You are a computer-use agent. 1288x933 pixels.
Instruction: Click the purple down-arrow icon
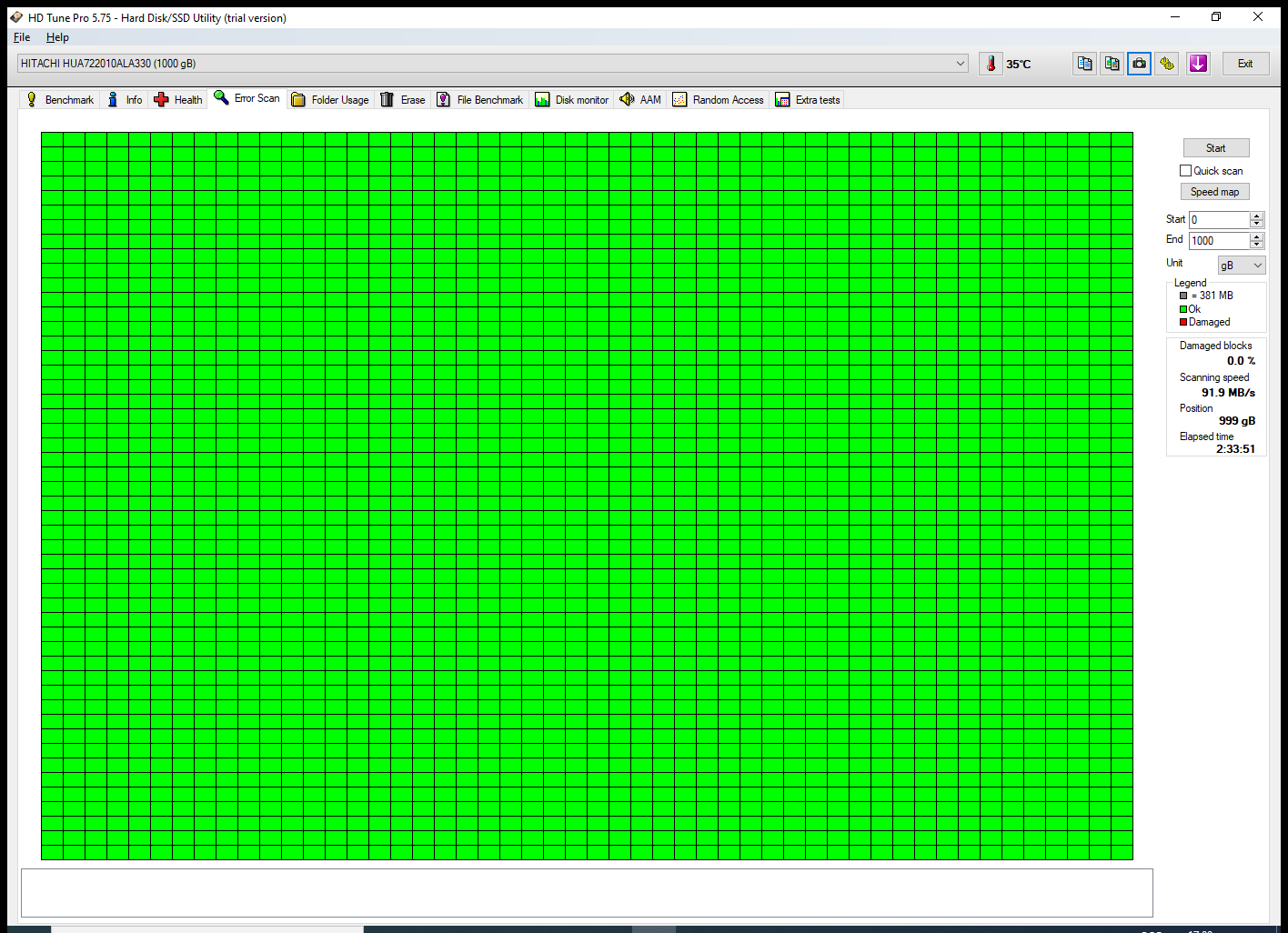point(1198,64)
